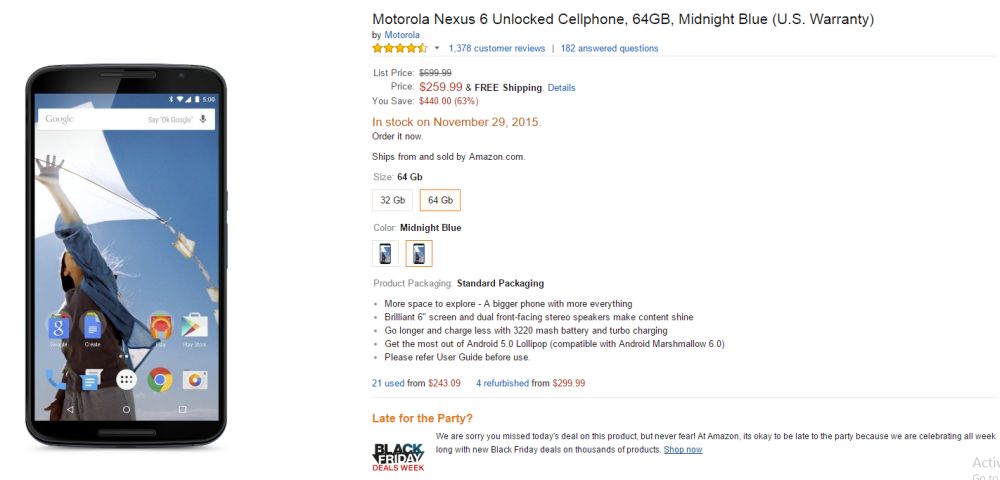Viewport: 1000px width, 480px height.
Task: View the 21 used offers
Action: [x=388, y=383]
